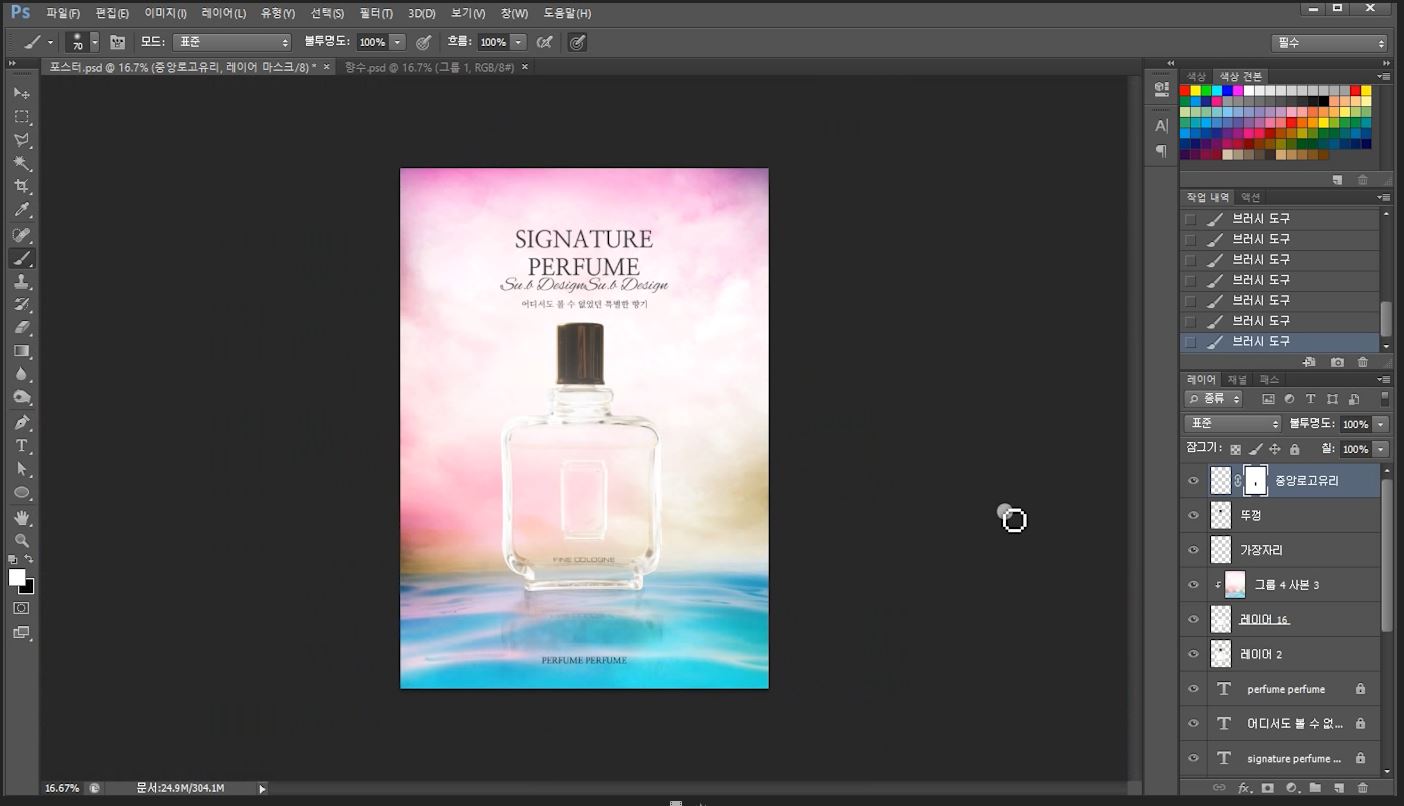Open the 필터(T) menu
Viewport: 1404px width, 806px height.
(376, 13)
